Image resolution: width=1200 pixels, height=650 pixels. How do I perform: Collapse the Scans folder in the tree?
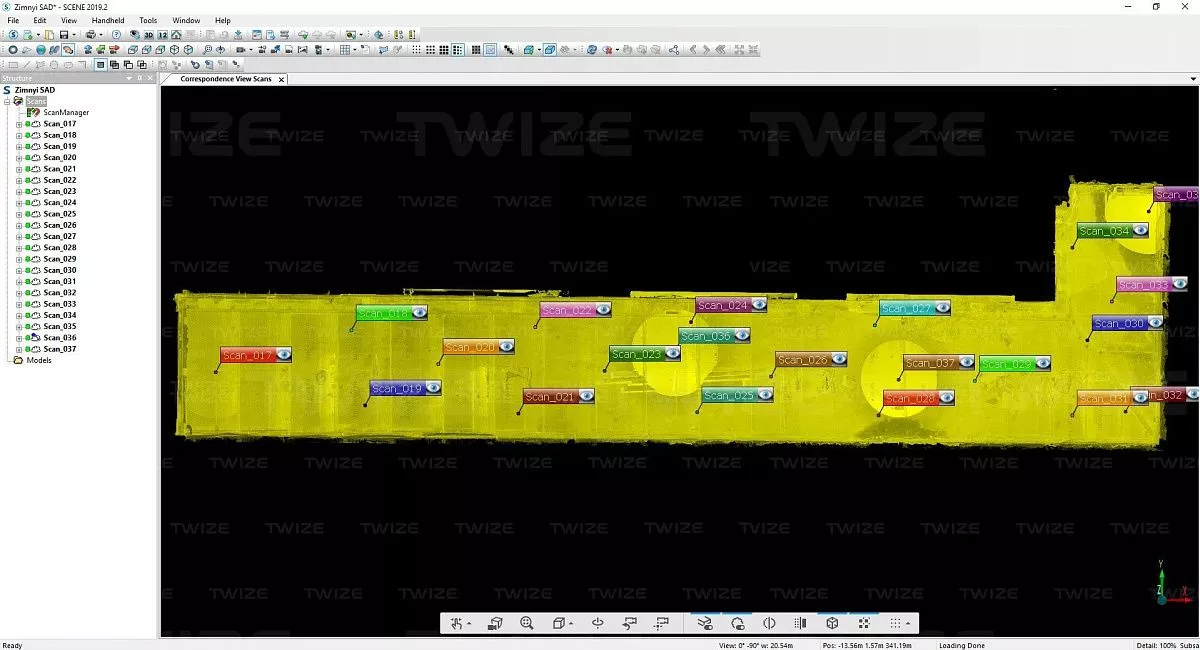pyautogui.click(x=7, y=101)
